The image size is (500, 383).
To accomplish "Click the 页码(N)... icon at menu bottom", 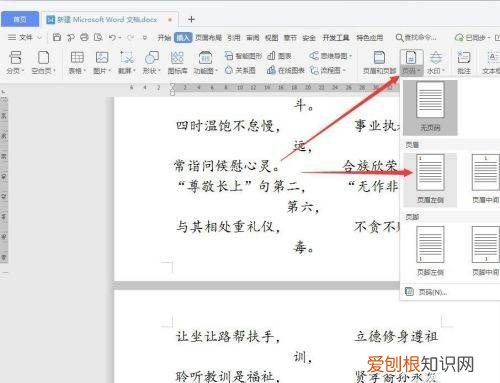I will [409, 292].
